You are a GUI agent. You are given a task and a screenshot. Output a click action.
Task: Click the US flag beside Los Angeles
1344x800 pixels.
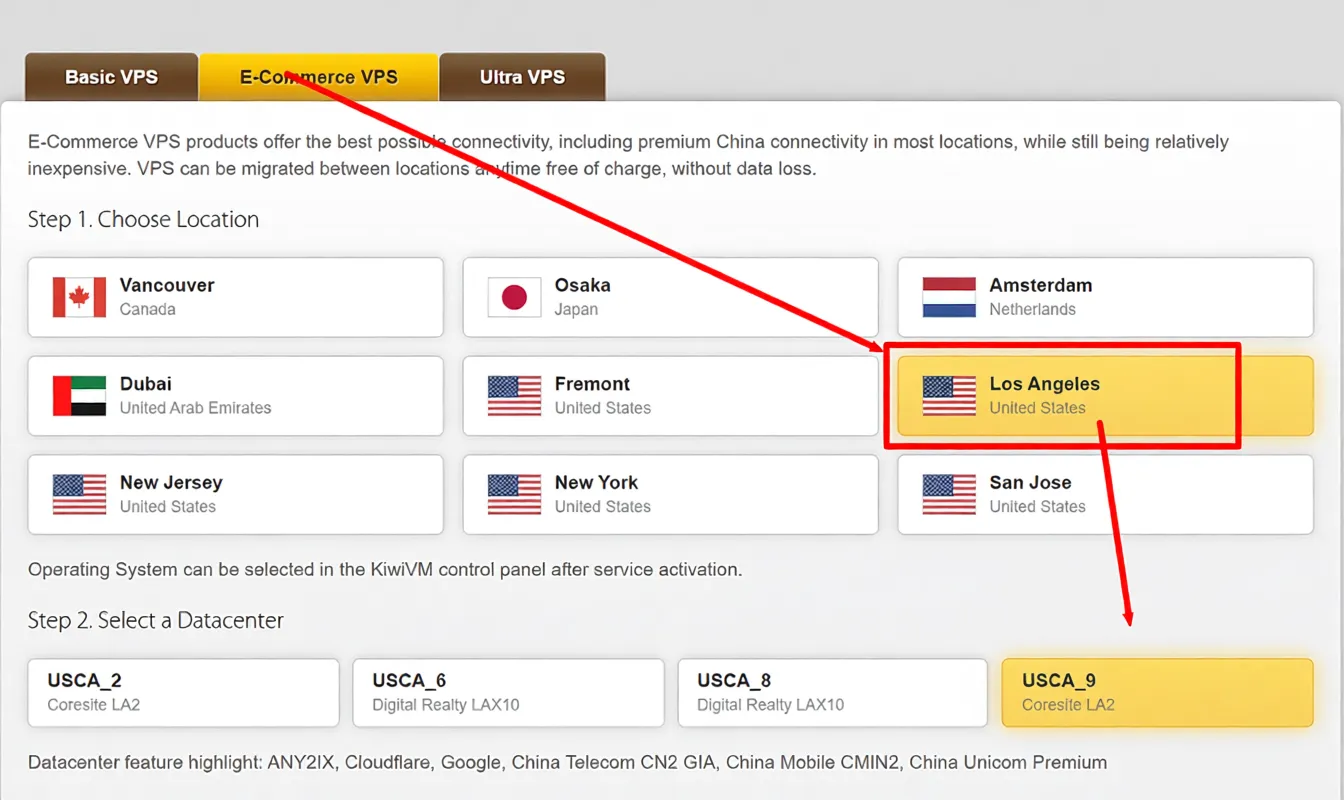949,396
